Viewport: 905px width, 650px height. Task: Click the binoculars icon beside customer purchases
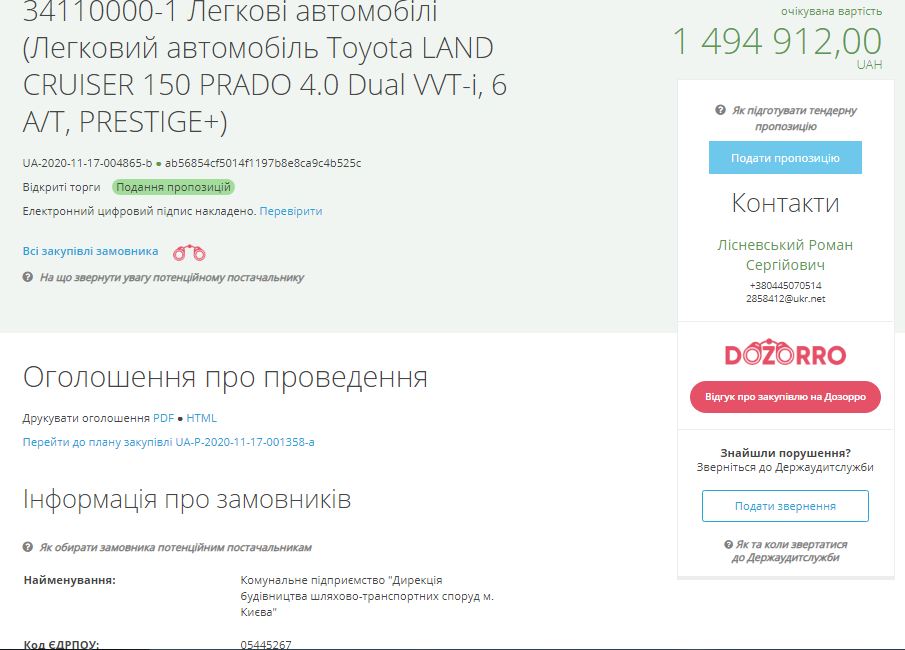pyautogui.click(x=188, y=253)
